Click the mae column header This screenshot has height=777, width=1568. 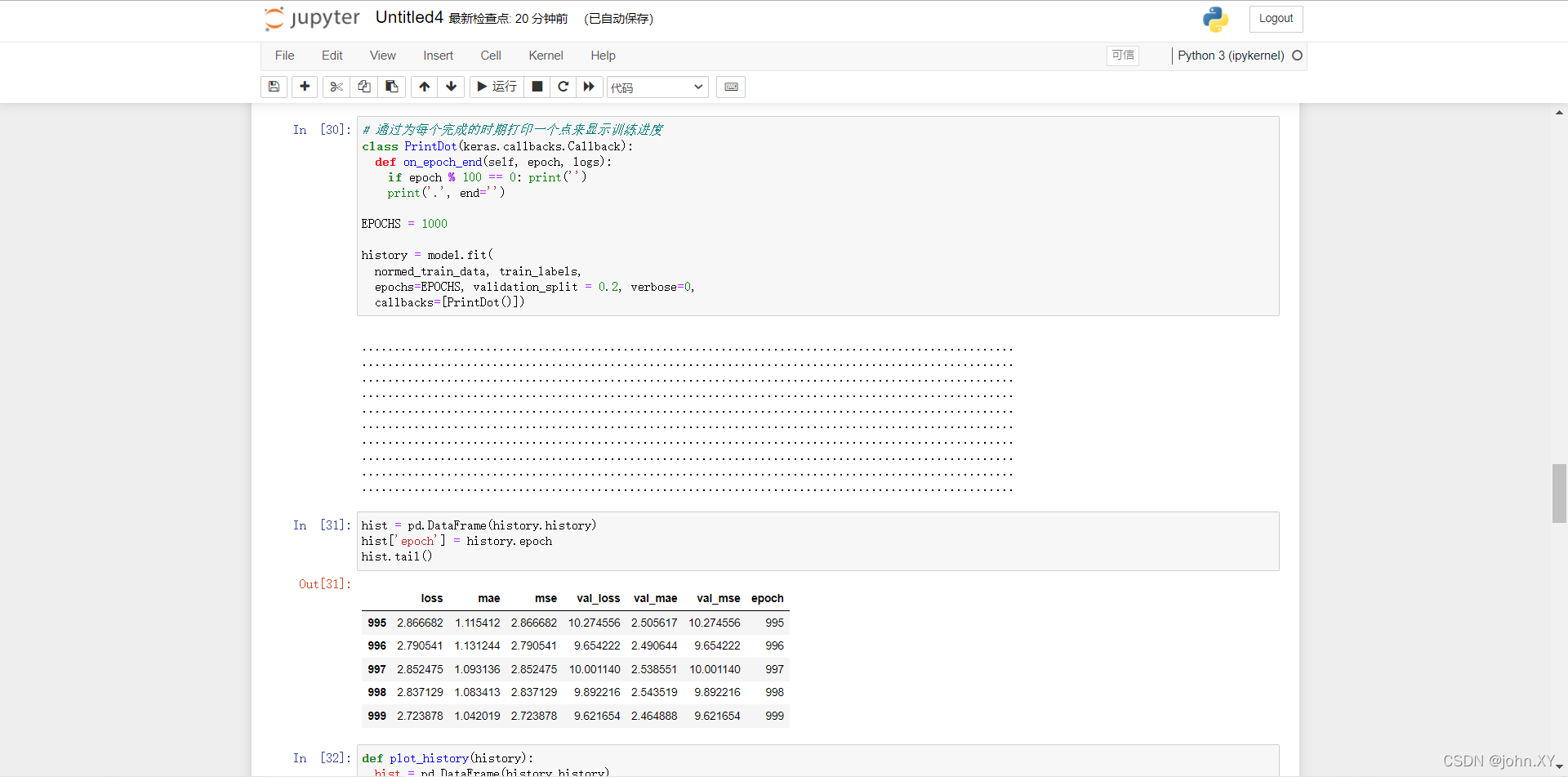point(488,598)
